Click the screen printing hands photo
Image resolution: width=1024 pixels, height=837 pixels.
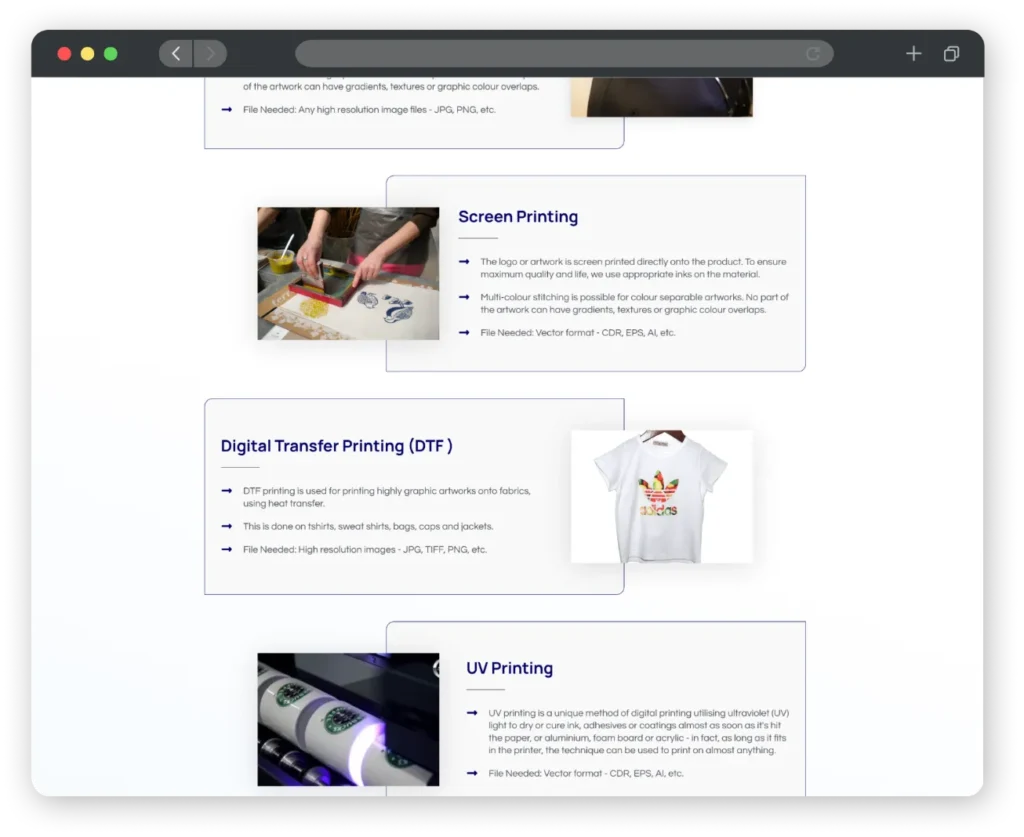(x=348, y=274)
